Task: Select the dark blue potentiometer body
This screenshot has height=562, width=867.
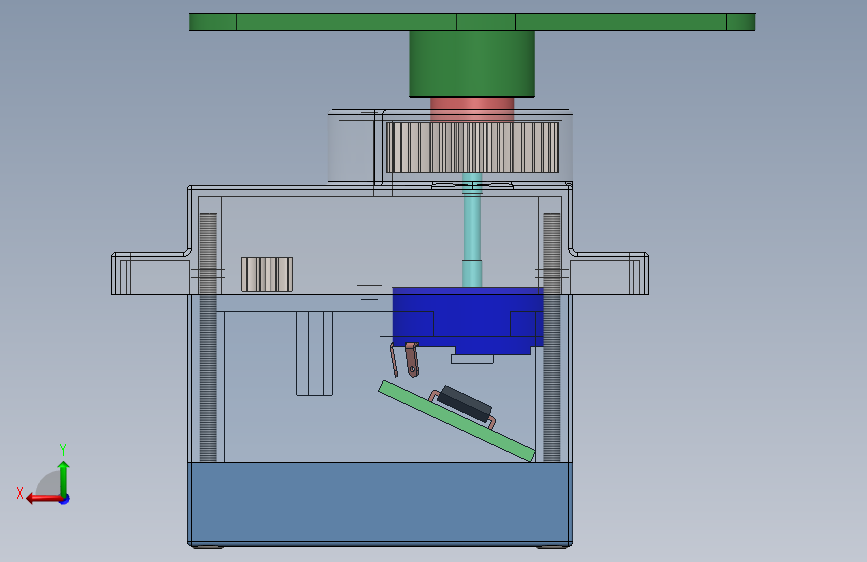Action: coord(468,320)
